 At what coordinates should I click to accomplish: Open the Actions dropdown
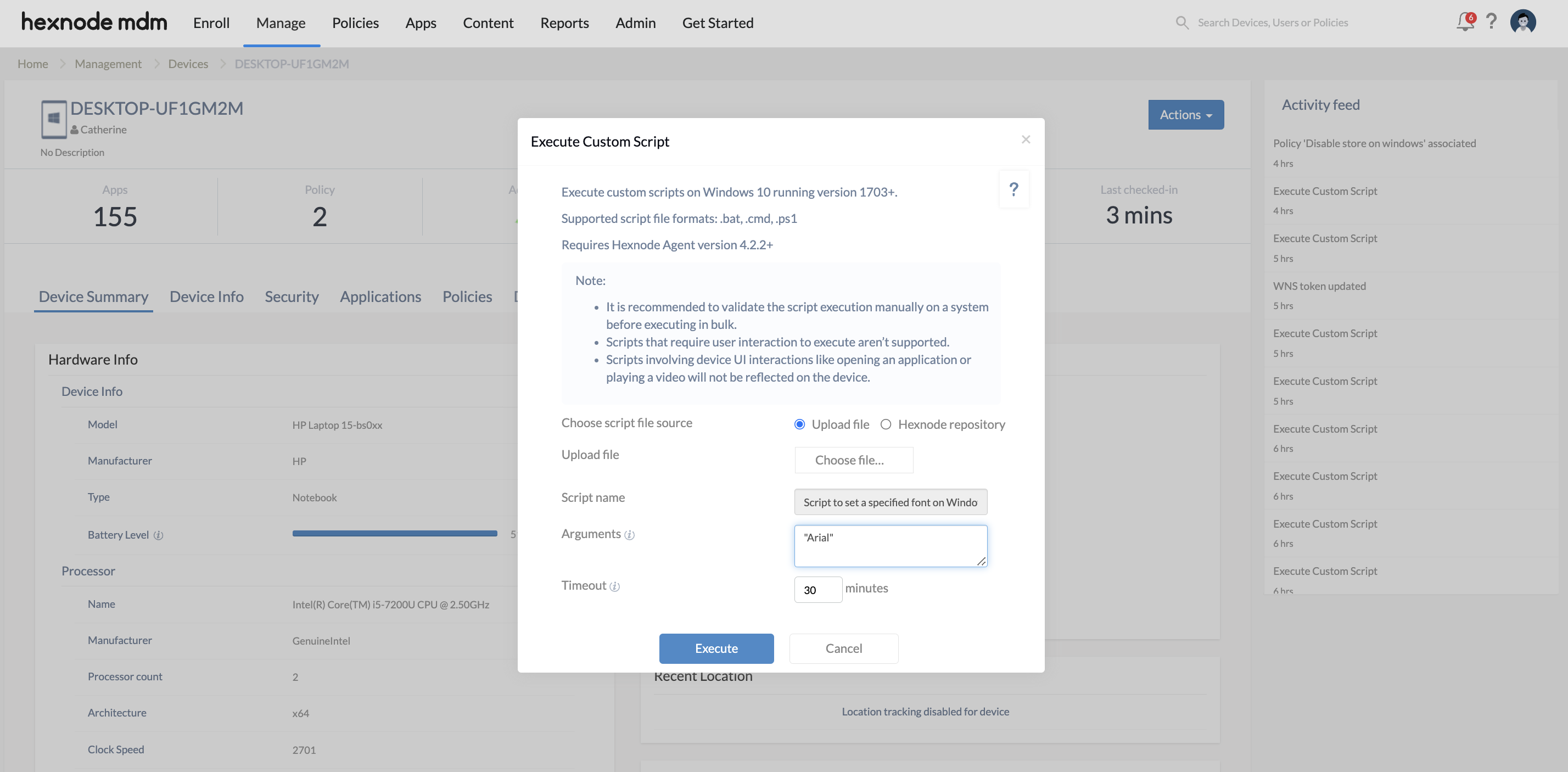[x=1186, y=114]
